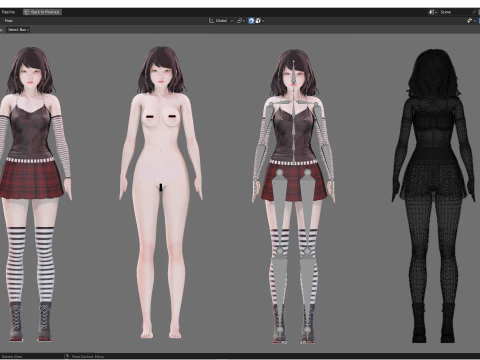Open the Select Box tool dropdown
This screenshot has width=480, height=360.
pyautogui.click(x=18, y=30)
